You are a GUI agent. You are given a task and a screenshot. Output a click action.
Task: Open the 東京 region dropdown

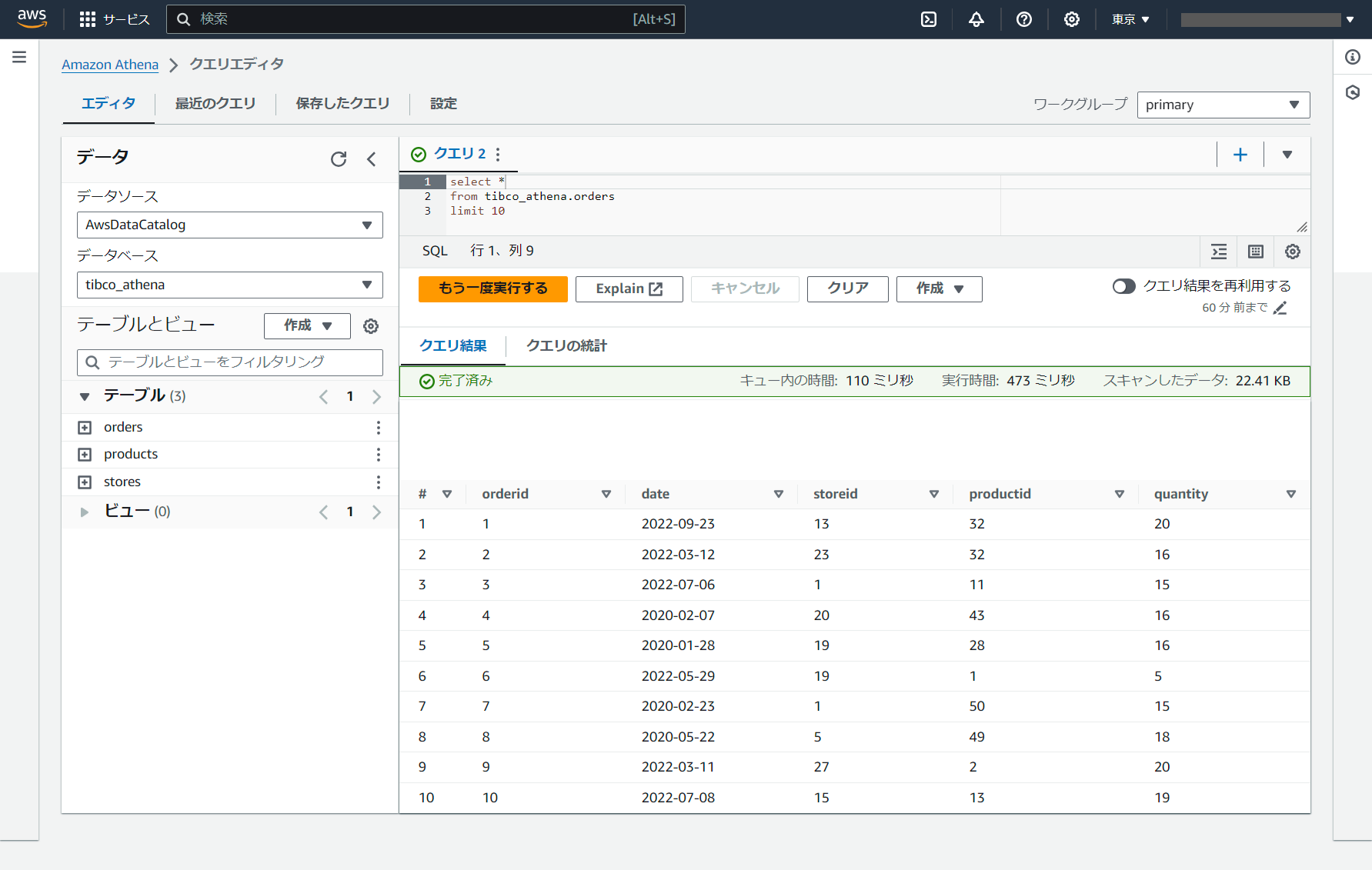[1130, 19]
